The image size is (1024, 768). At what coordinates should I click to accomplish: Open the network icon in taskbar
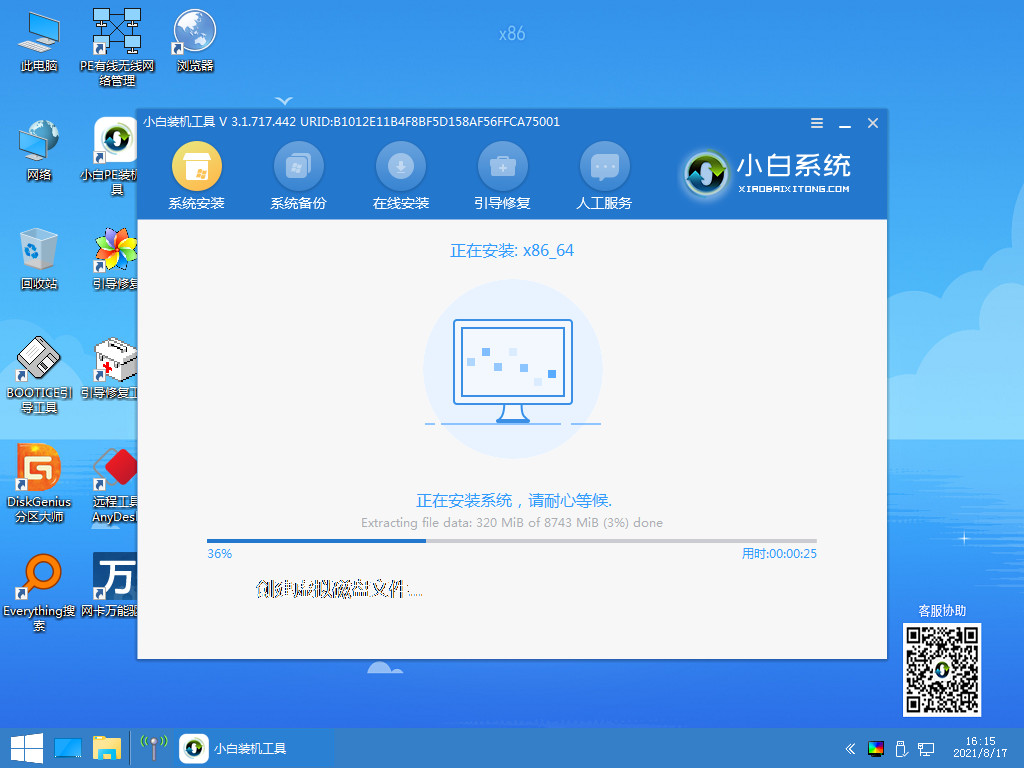tap(152, 748)
